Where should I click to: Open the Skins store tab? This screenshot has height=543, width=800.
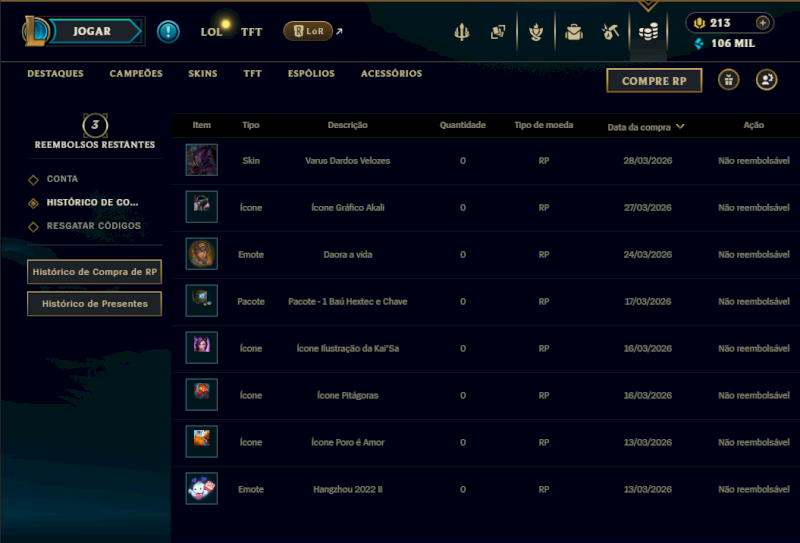point(203,73)
